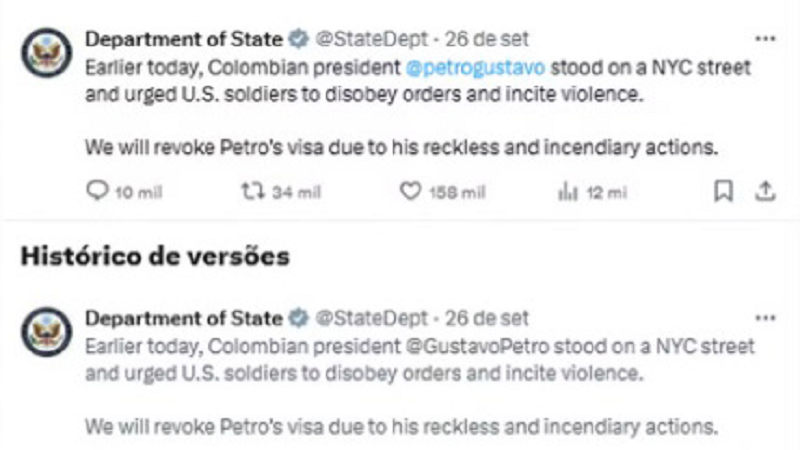Open the 26 de set timestamp in version history
This screenshot has height=450, width=800.
(x=487, y=318)
